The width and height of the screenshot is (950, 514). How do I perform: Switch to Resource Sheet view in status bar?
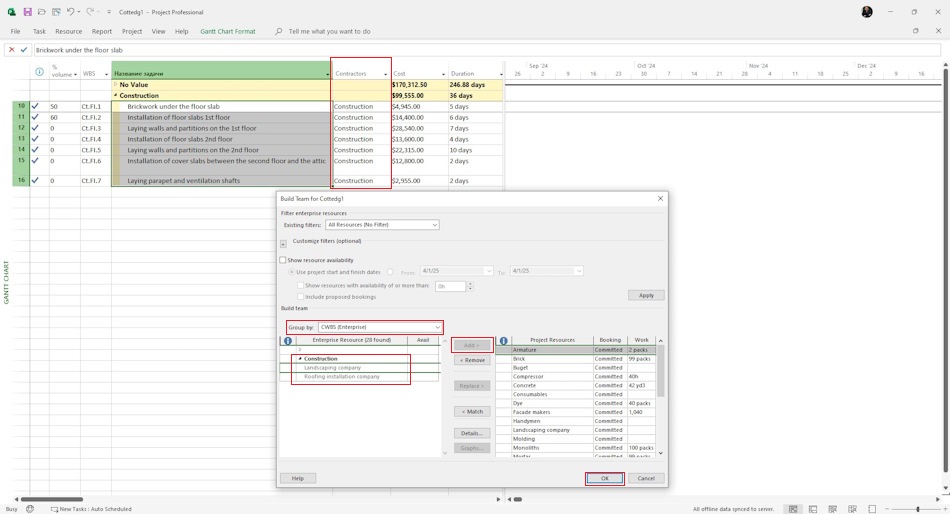click(x=852, y=509)
